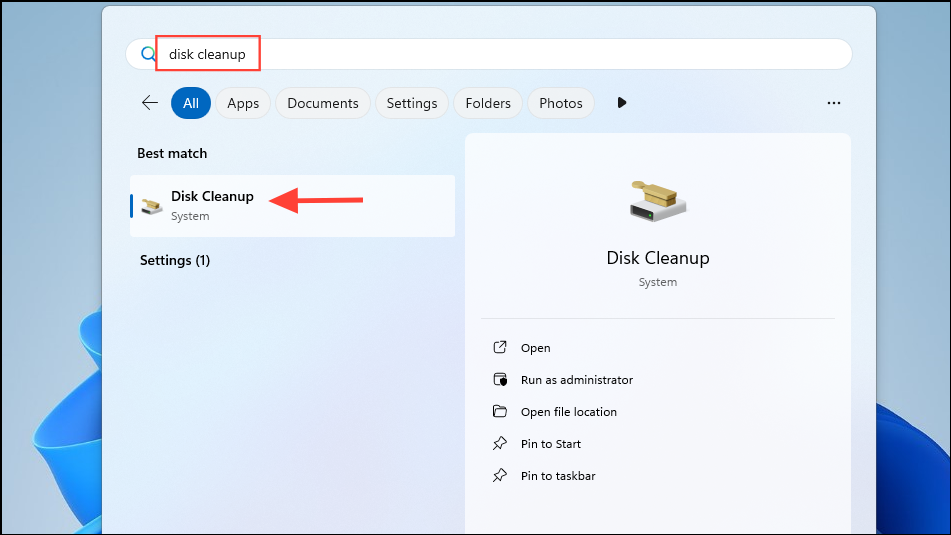Click the small Disk Cleanup result icon
Viewport: 951px width, 535px height.
pyautogui.click(x=152, y=206)
